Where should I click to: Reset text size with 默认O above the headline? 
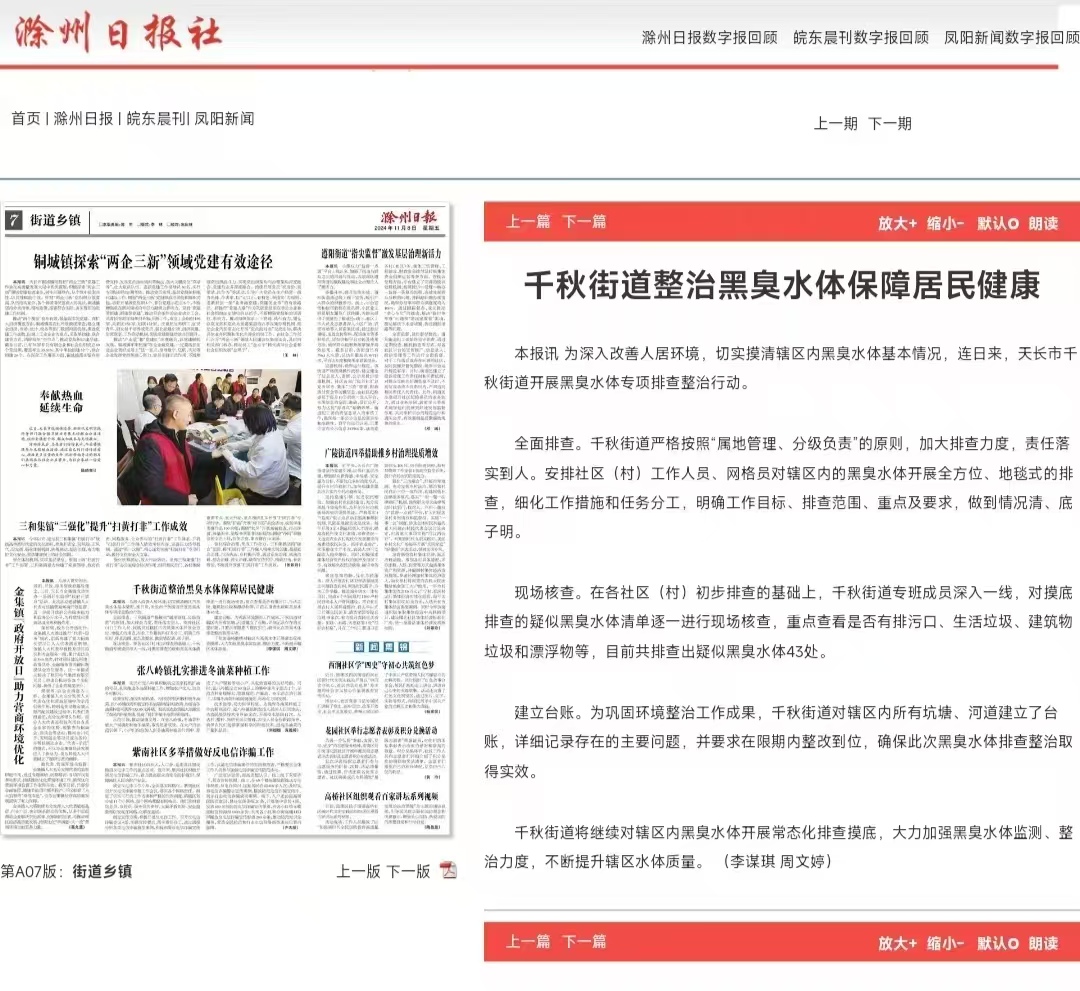point(998,223)
